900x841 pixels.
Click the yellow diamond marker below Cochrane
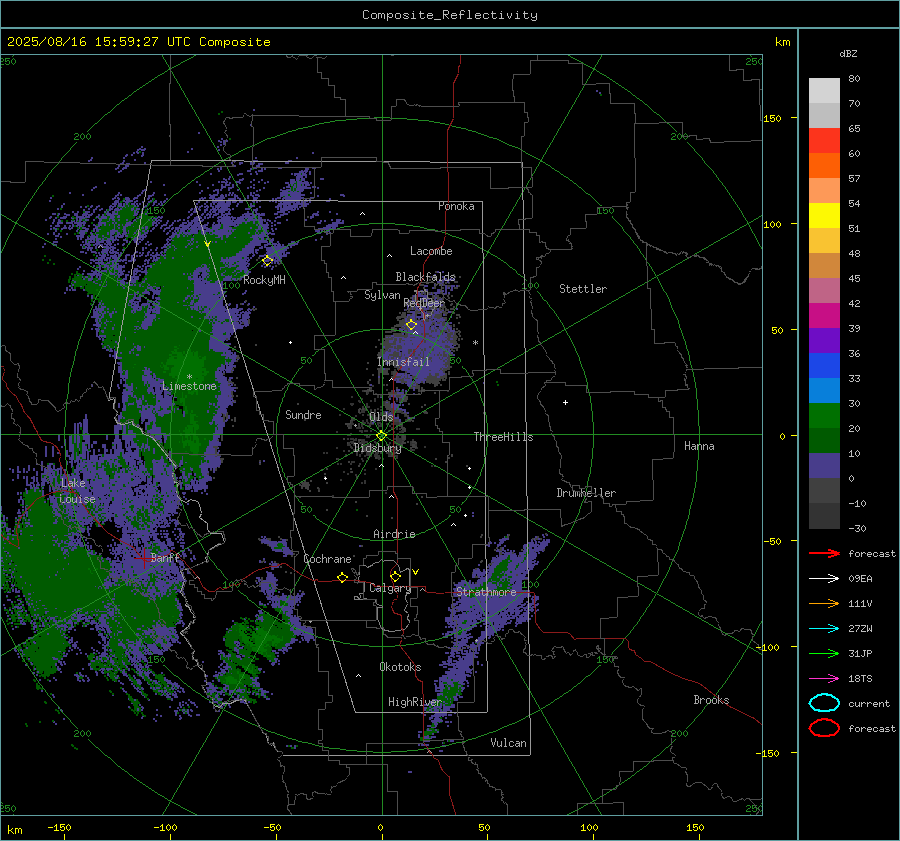pos(343,577)
